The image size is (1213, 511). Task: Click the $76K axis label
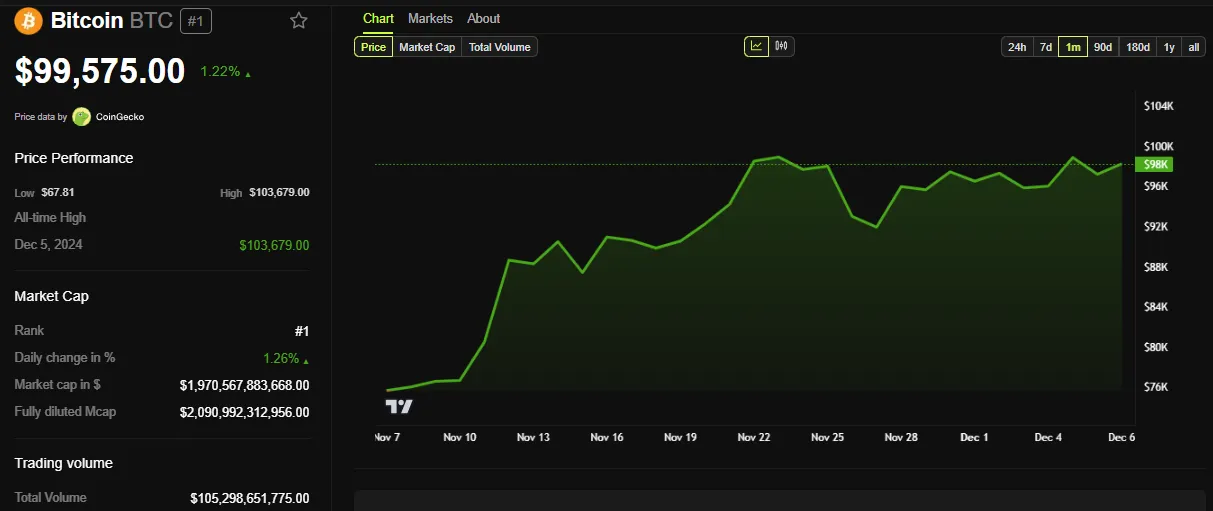(1156, 387)
